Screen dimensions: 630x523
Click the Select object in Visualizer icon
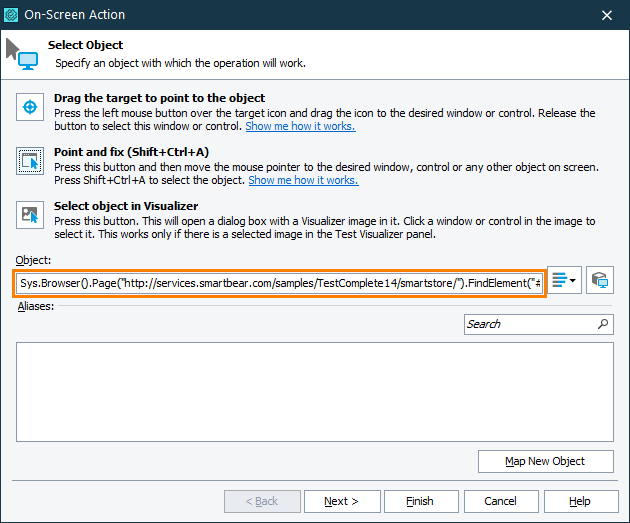30,215
